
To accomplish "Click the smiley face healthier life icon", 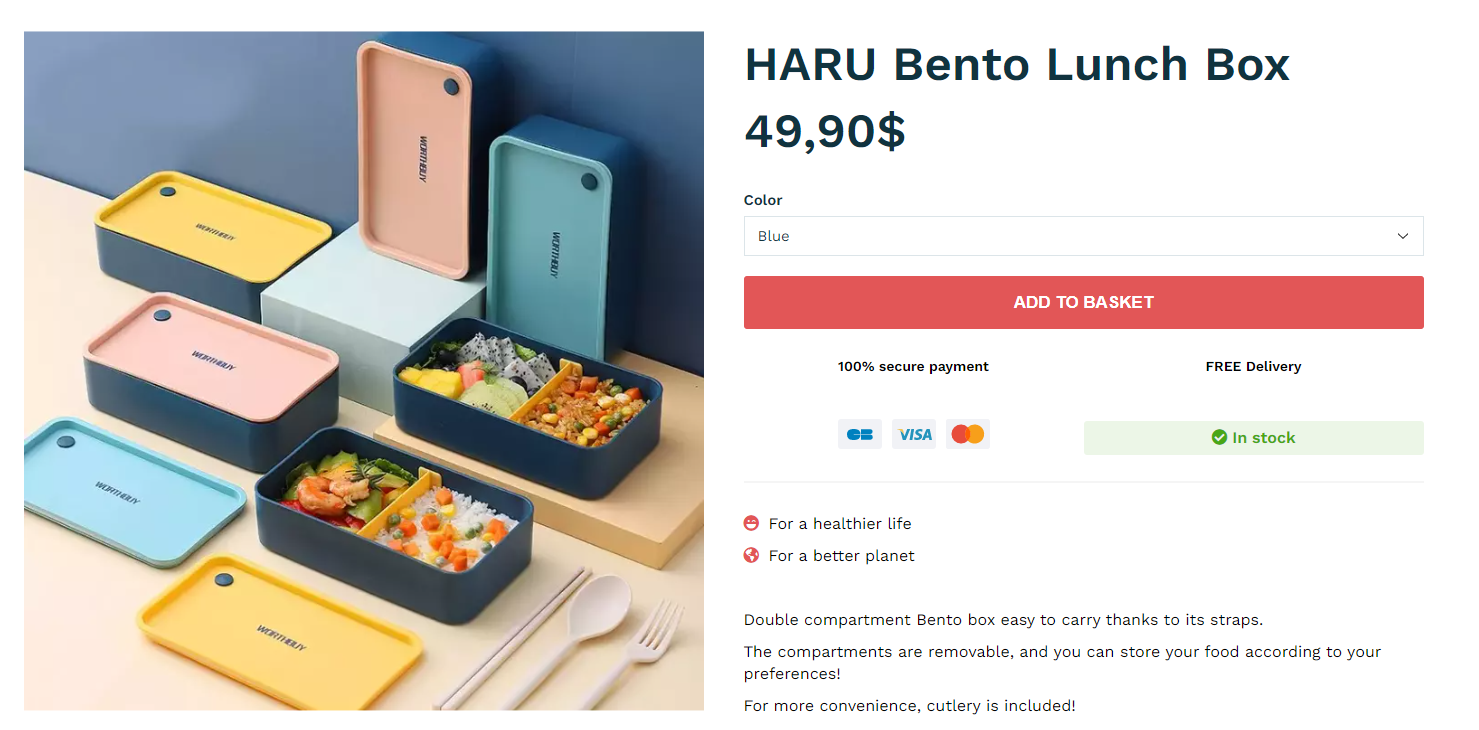I will point(752,523).
